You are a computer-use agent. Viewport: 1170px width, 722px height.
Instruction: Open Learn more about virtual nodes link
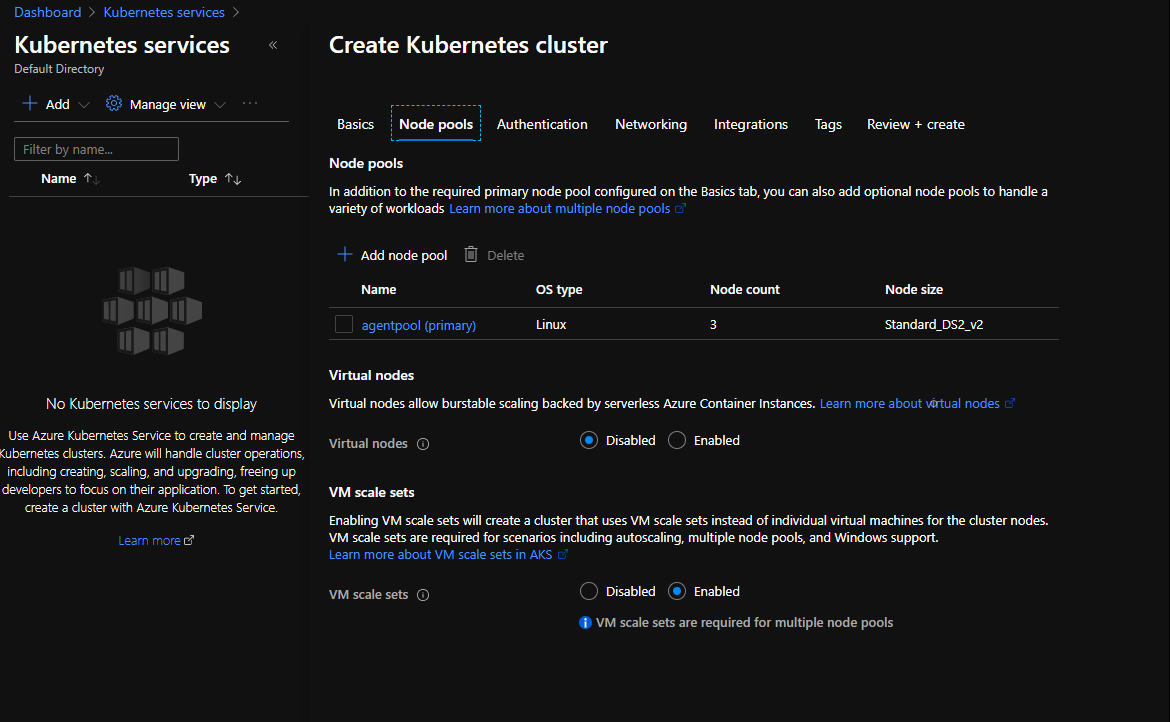coord(910,404)
